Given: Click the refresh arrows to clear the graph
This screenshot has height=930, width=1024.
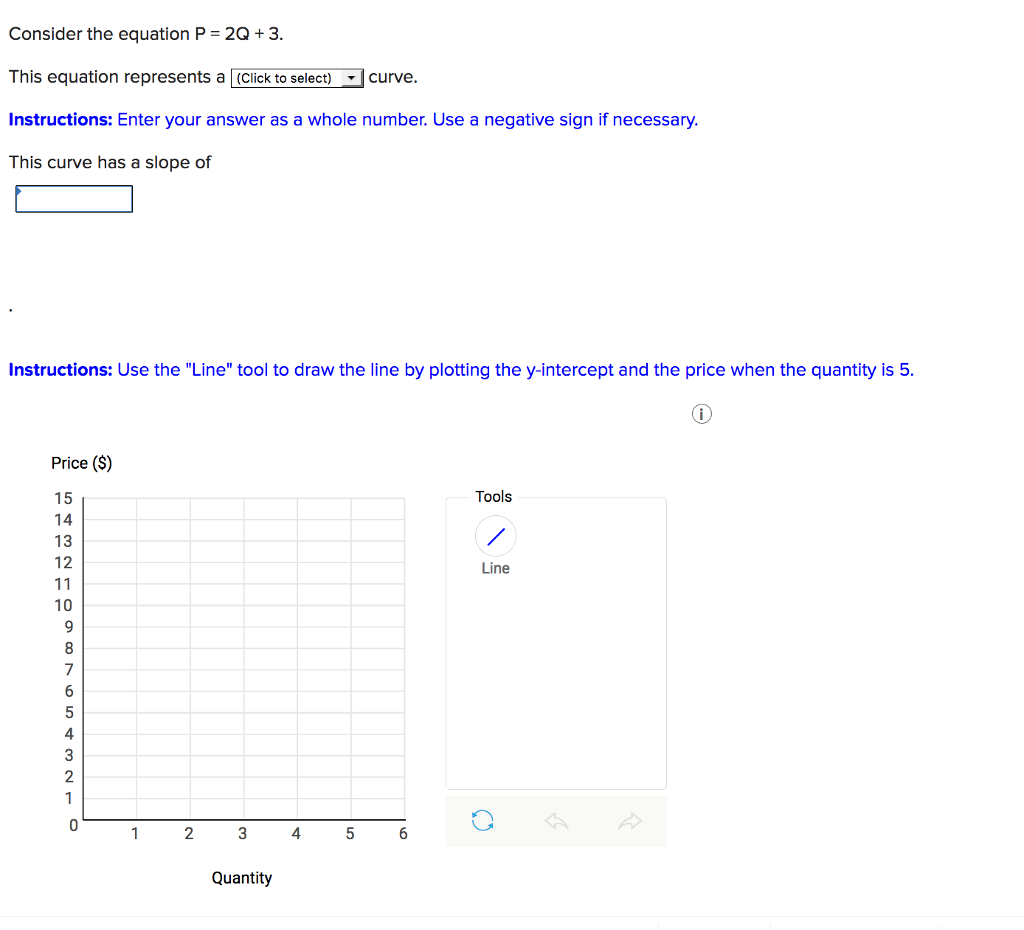Looking at the screenshot, I should click(x=483, y=820).
